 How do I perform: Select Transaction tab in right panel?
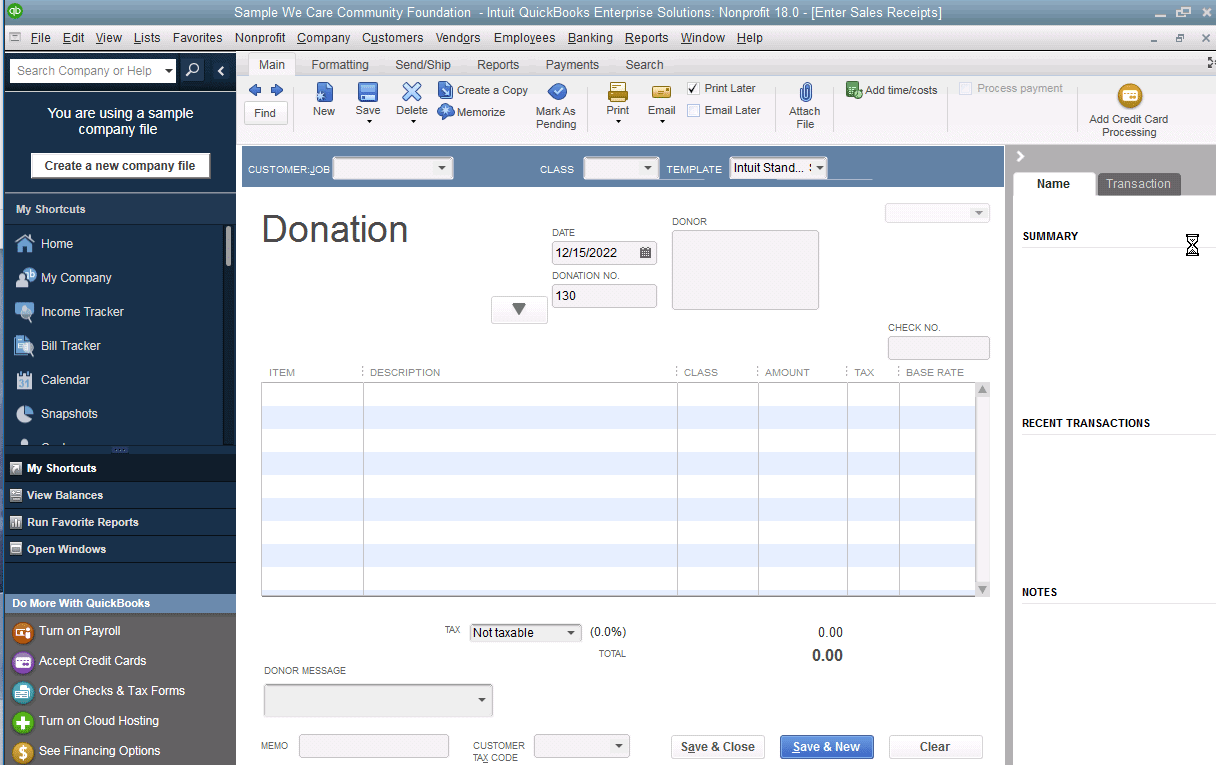pyautogui.click(x=1139, y=184)
